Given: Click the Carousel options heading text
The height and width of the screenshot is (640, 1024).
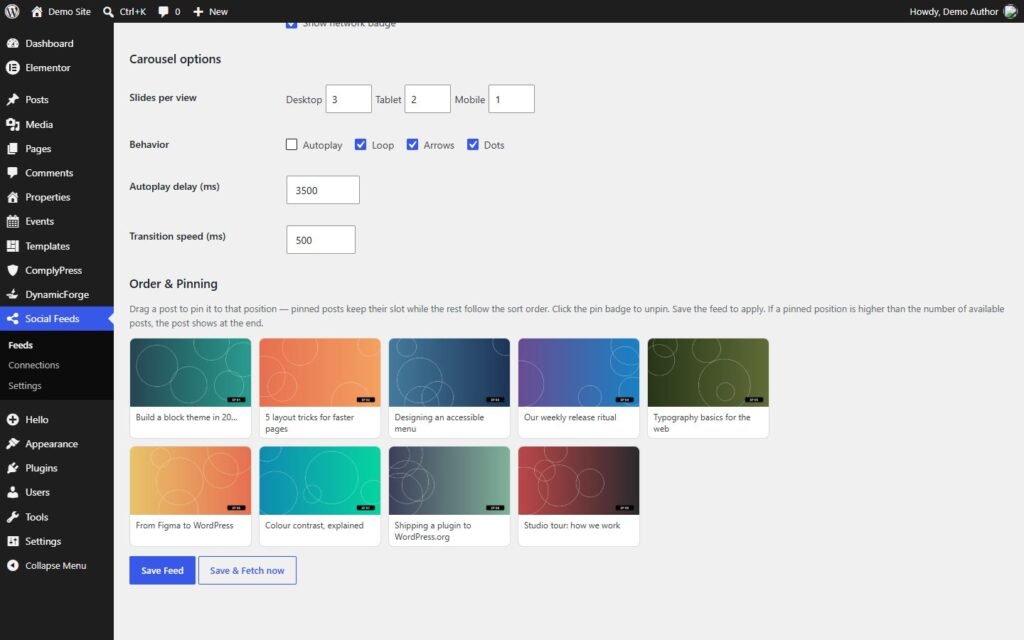Looking at the screenshot, I should coord(175,59).
